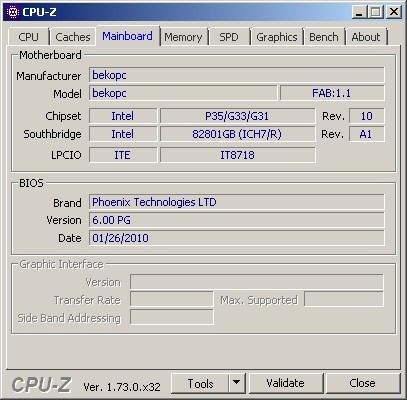Click the Chipset vendor Intel field
The image size is (407, 400).
tap(123, 116)
